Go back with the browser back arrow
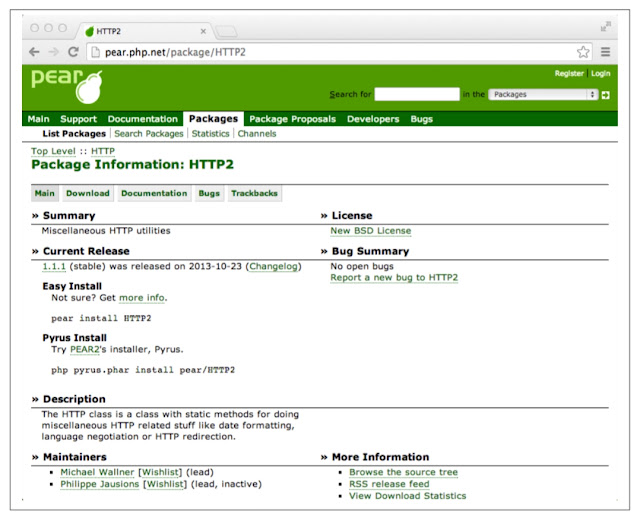This screenshot has width=640, height=517. point(34,52)
